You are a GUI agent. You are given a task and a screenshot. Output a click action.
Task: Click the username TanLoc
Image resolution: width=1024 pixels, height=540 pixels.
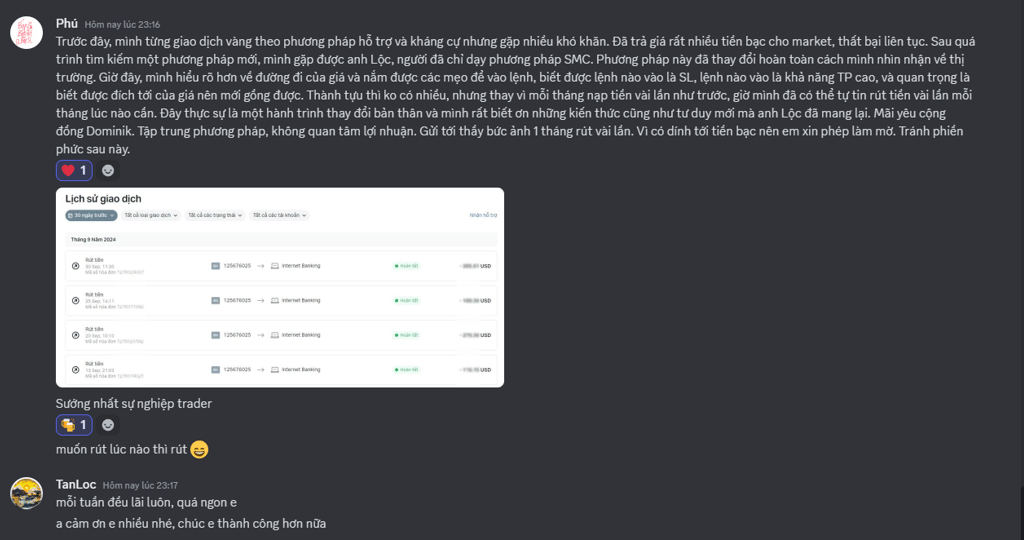pyautogui.click(x=76, y=484)
